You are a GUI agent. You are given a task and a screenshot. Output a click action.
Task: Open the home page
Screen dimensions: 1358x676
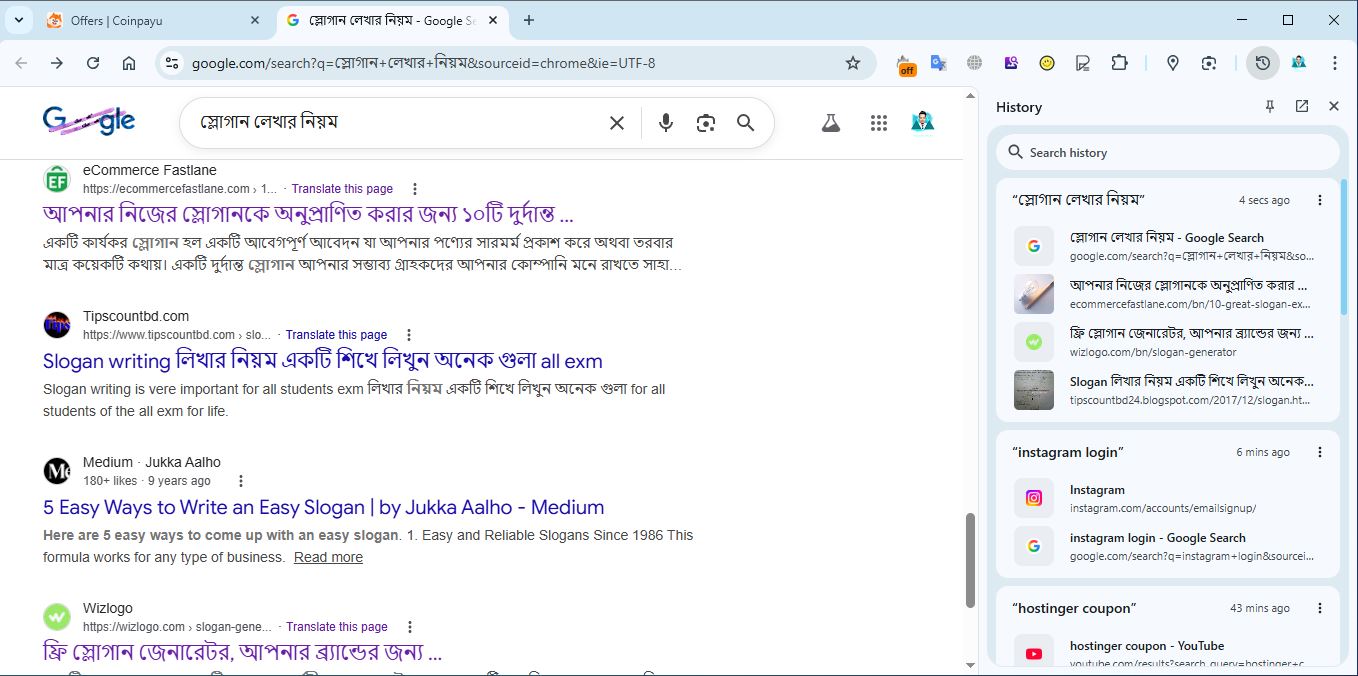point(129,63)
